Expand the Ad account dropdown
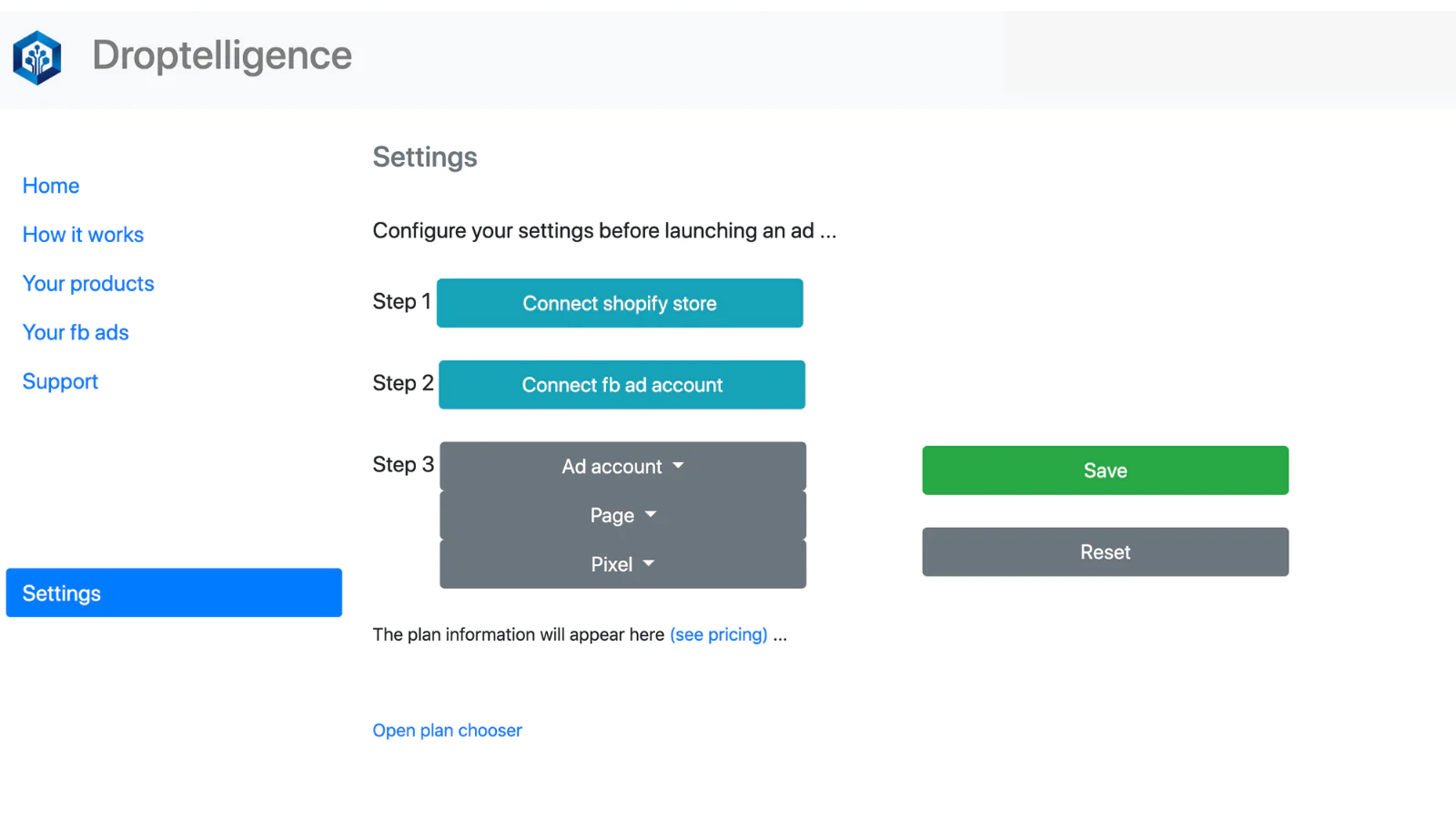Screen dimensions: 1456x819 click(622, 467)
